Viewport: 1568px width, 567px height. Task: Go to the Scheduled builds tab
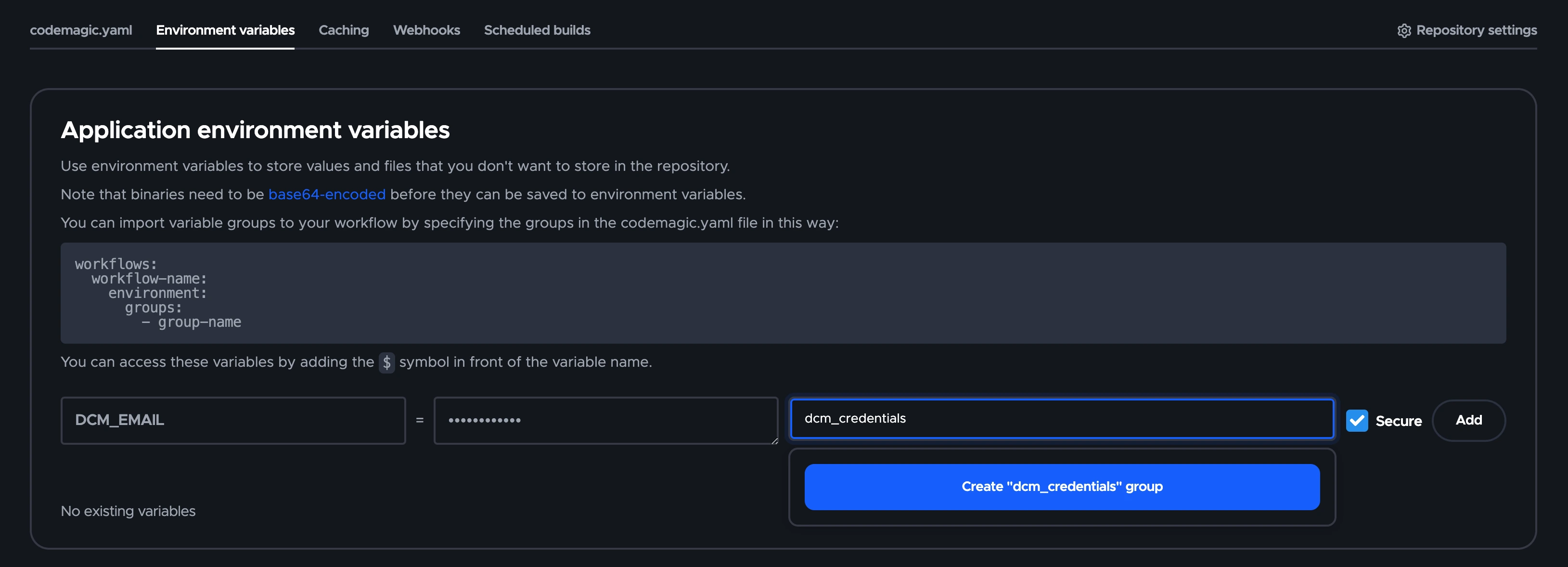[x=537, y=30]
